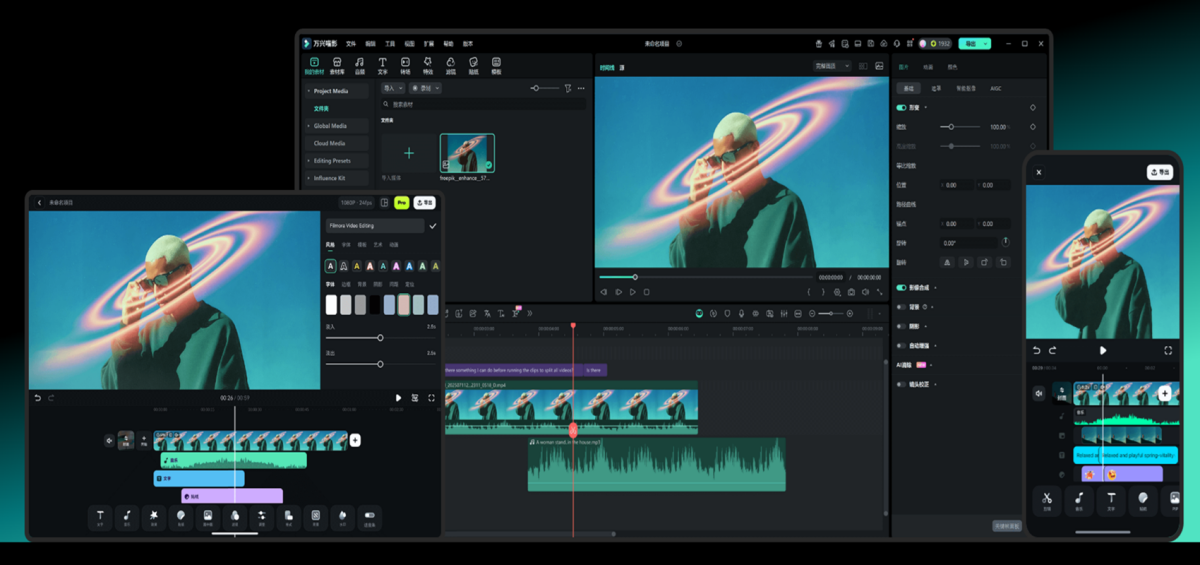
Task: Click the Pro button on tablet
Action: (402, 202)
